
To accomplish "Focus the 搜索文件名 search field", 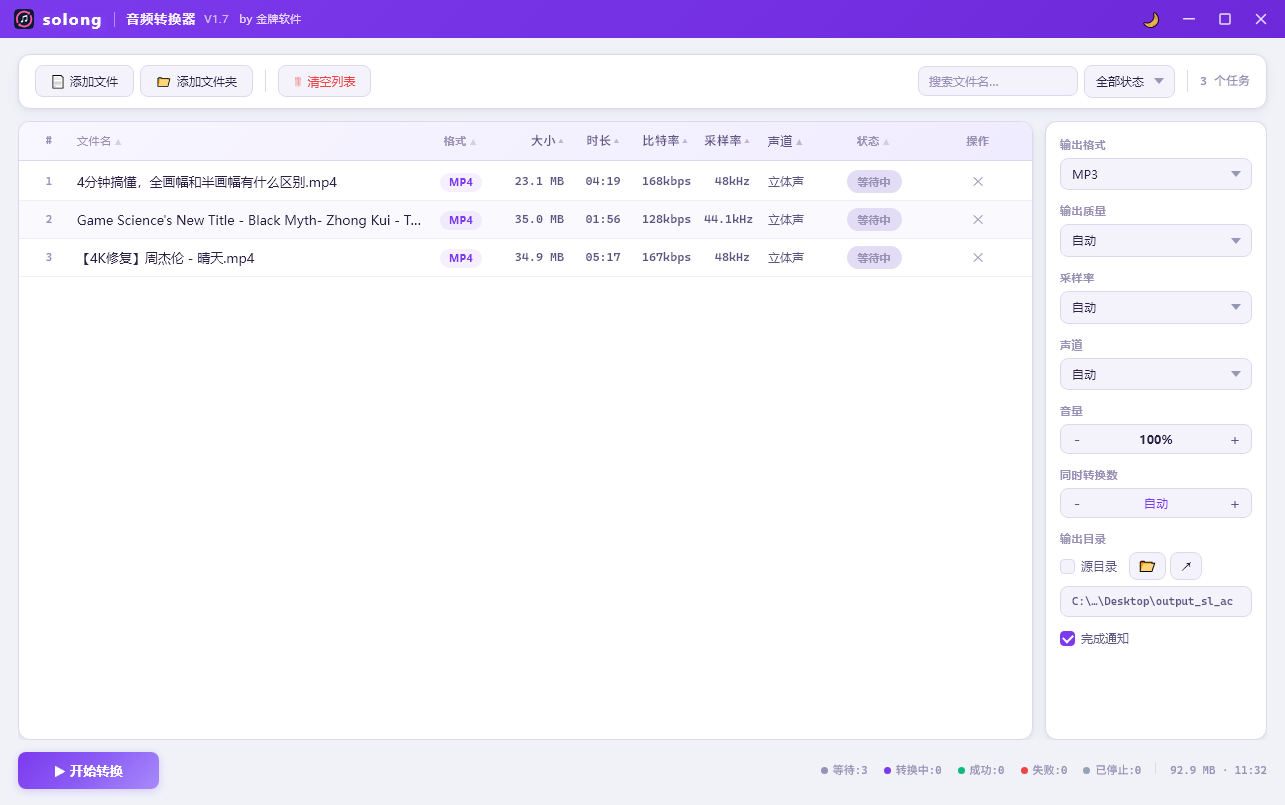I will click(996, 82).
